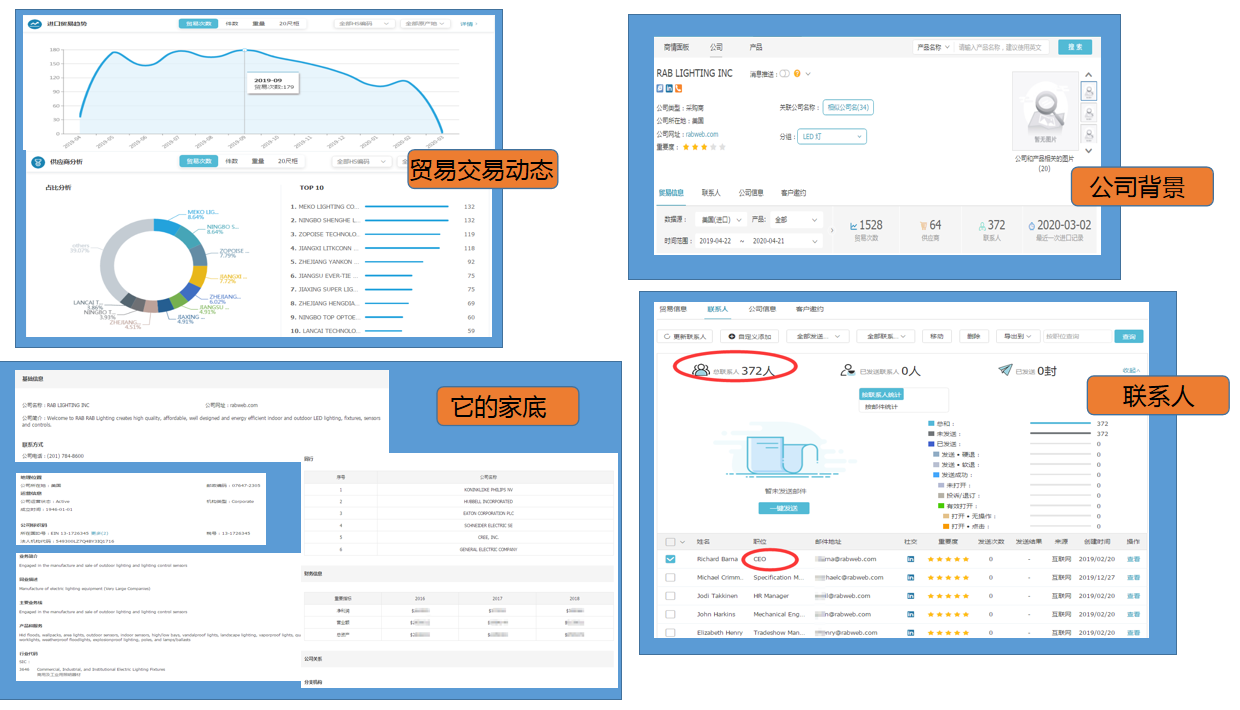Screen dimensions: 1240x710
Task: Uncheck Richard Barna's row checkbox
Action: pos(671,559)
